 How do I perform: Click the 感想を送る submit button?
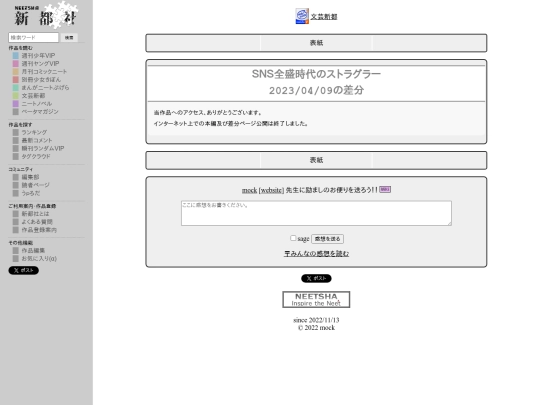click(x=328, y=239)
